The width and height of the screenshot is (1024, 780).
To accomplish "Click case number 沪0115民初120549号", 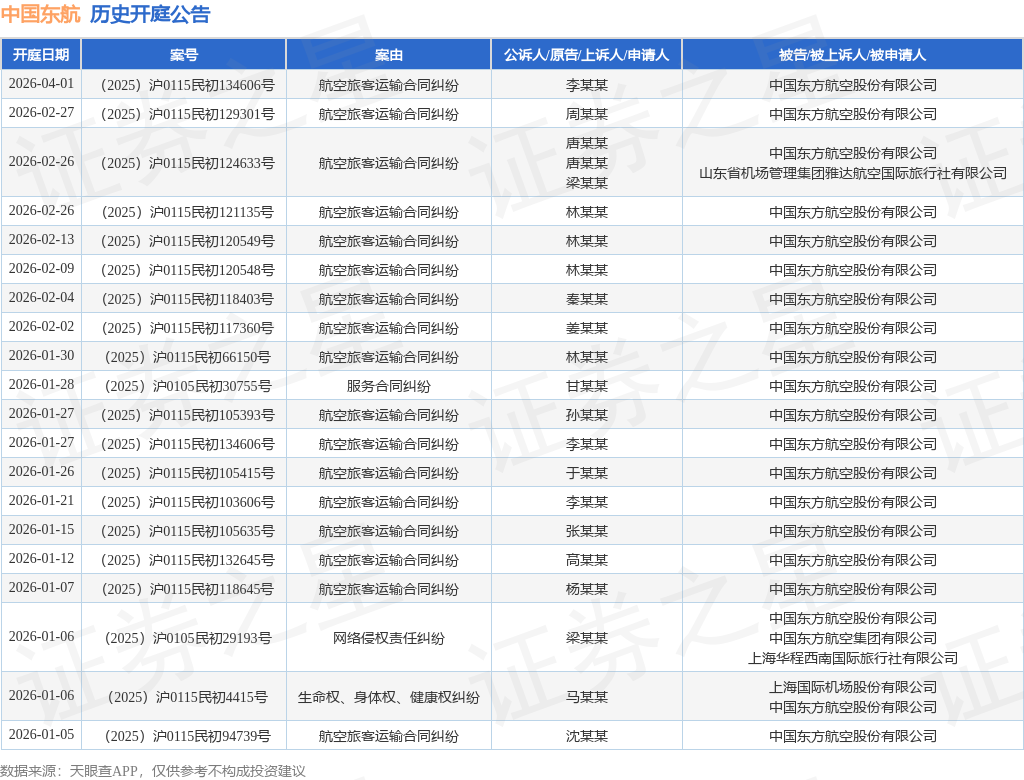I will [187, 242].
